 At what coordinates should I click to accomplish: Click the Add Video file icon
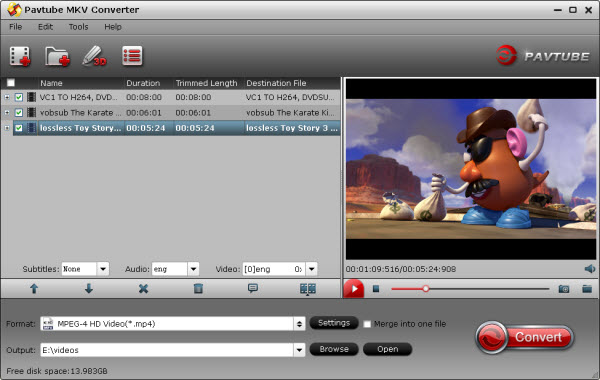(x=20, y=56)
